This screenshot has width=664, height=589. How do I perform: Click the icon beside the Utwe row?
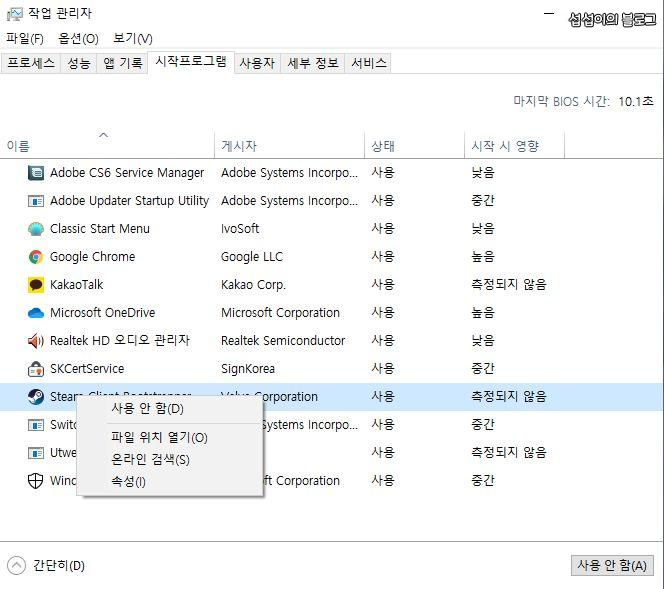coord(36,453)
